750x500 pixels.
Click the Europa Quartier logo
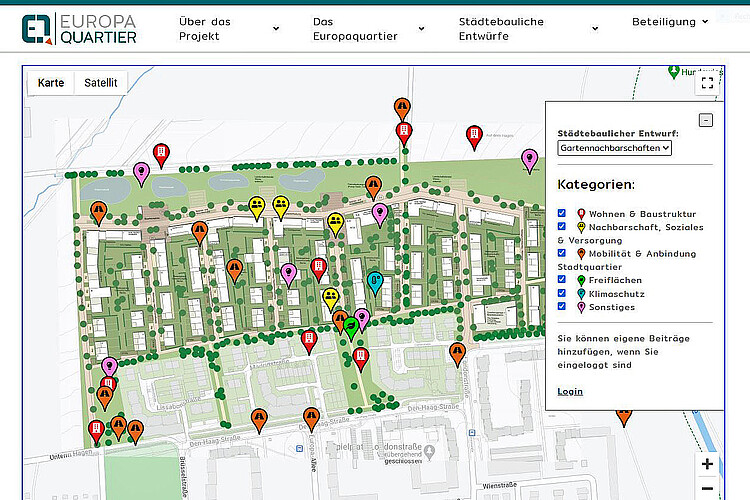[81, 27]
